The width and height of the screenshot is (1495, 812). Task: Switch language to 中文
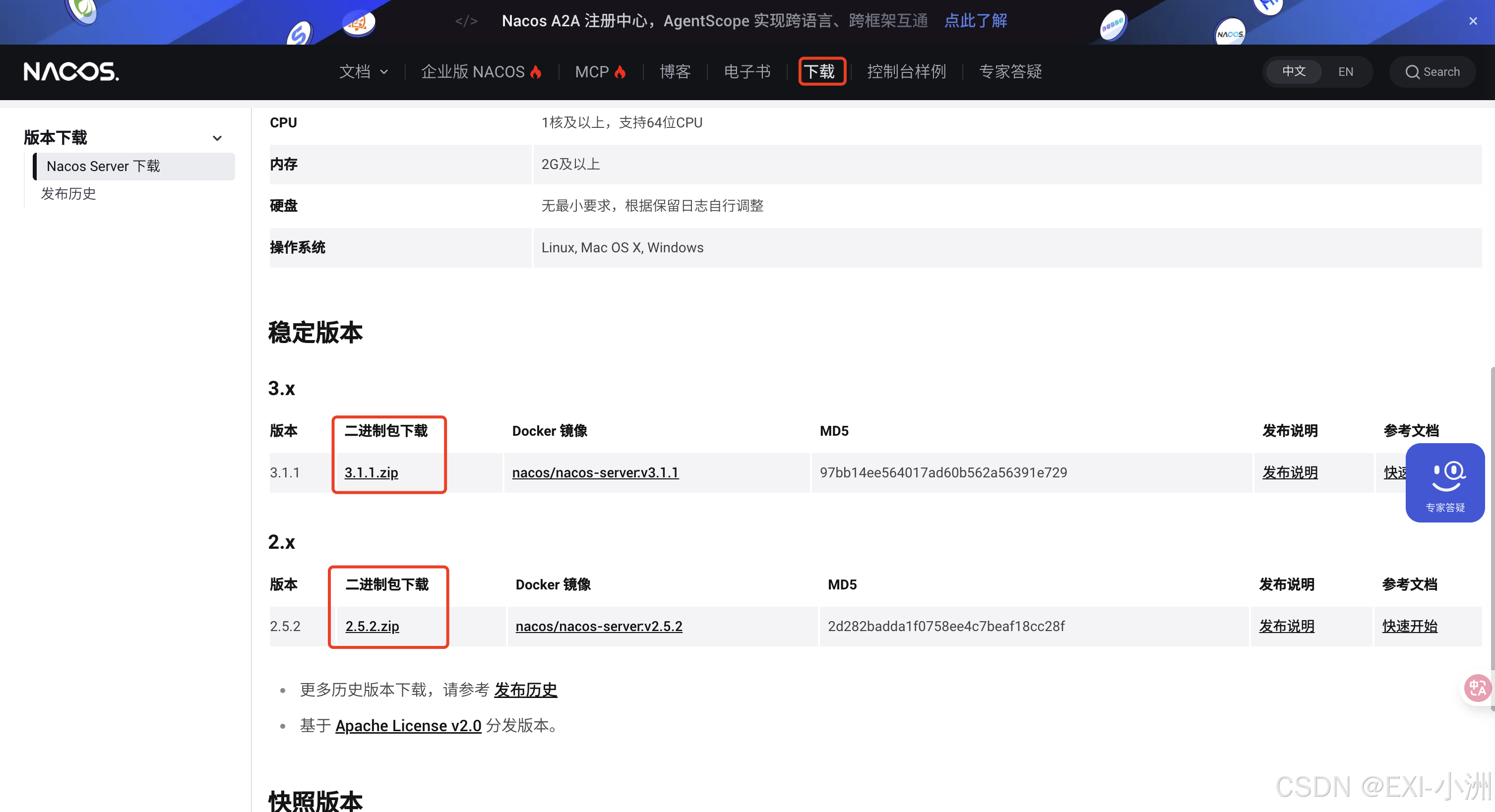(1294, 71)
